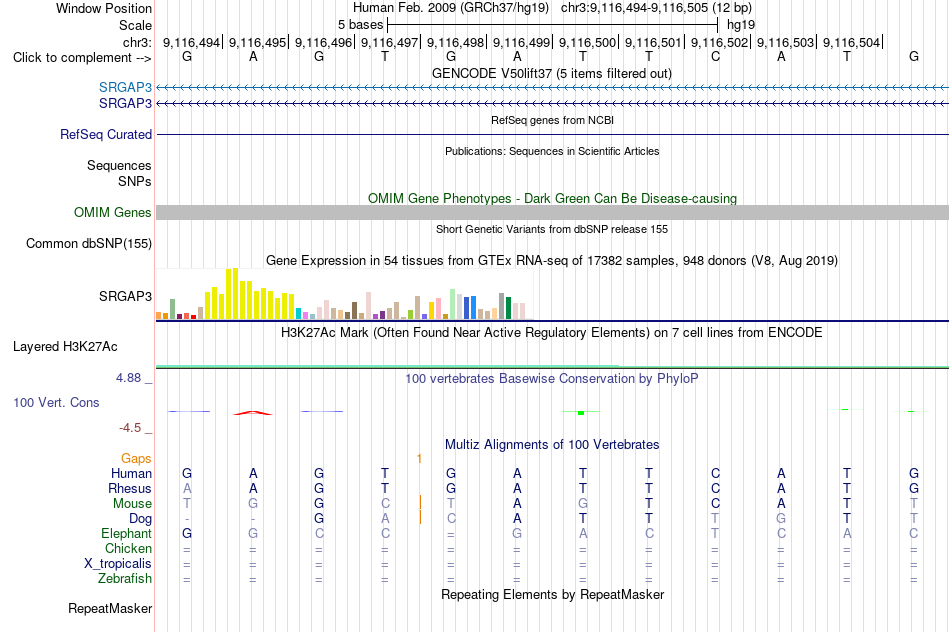Click position label 9,116,494 on the ruler

[191, 42]
